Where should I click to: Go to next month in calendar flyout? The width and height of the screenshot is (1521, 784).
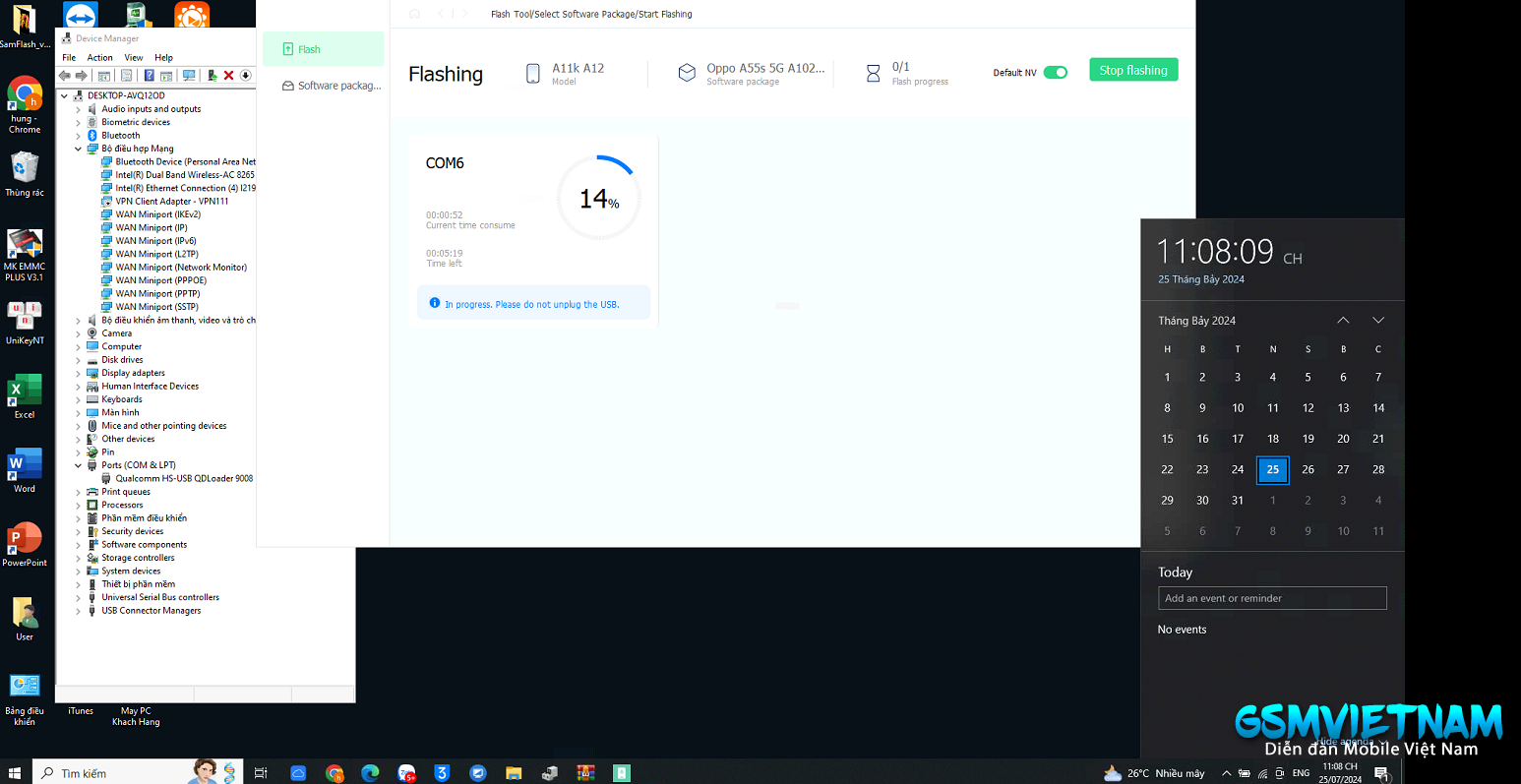(1378, 321)
